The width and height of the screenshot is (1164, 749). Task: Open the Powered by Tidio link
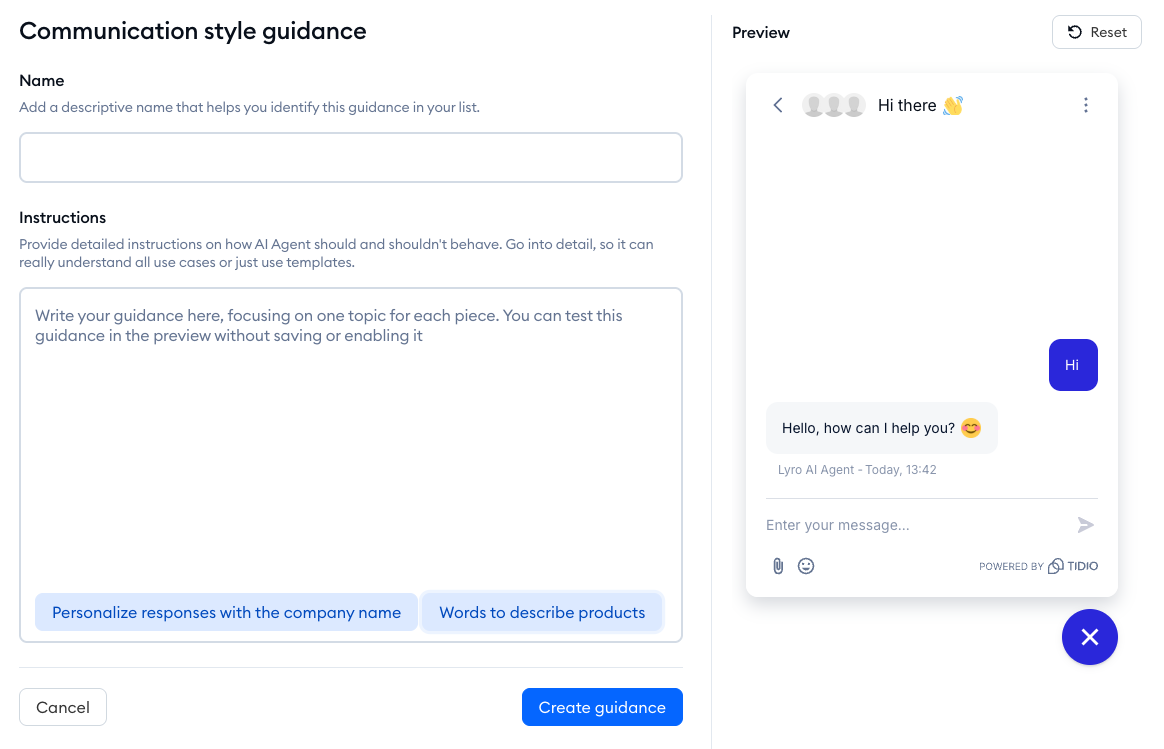1038,565
